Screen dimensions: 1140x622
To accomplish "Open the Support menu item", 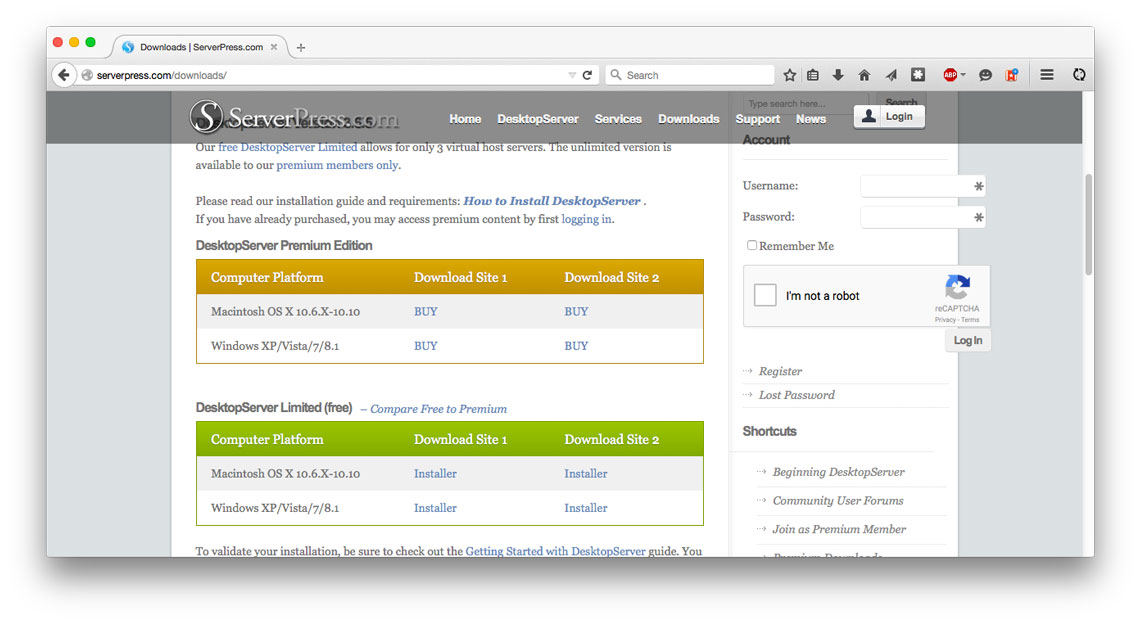I will (x=758, y=118).
